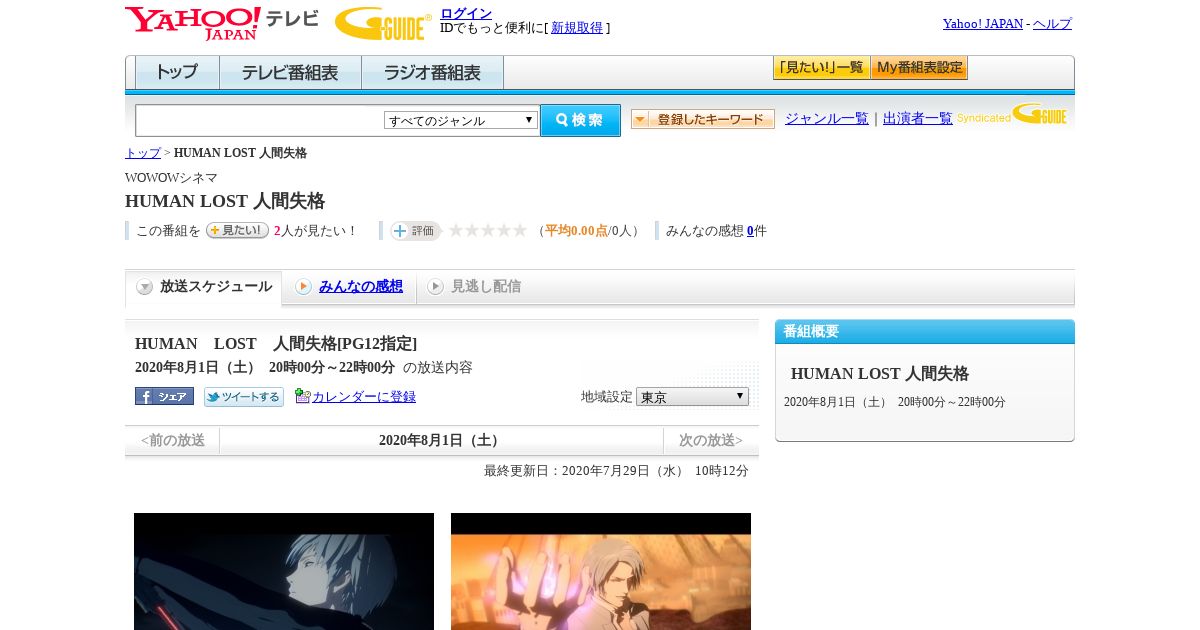Open the トップ navigation tab
This screenshot has width=1200, height=630.
[177, 73]
